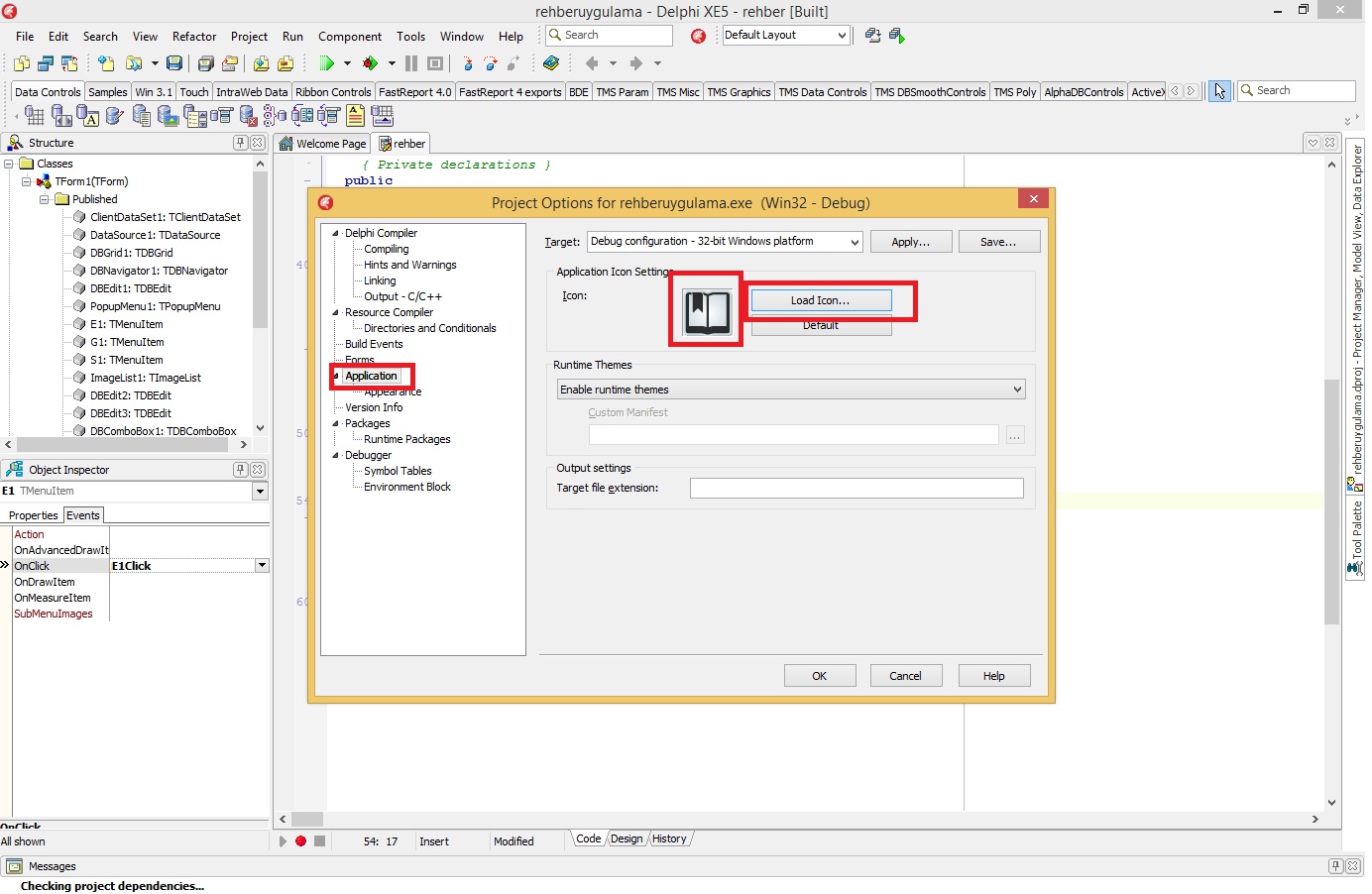
Task: Open Help using the book toolbar icon
Action: click(552, 62)
